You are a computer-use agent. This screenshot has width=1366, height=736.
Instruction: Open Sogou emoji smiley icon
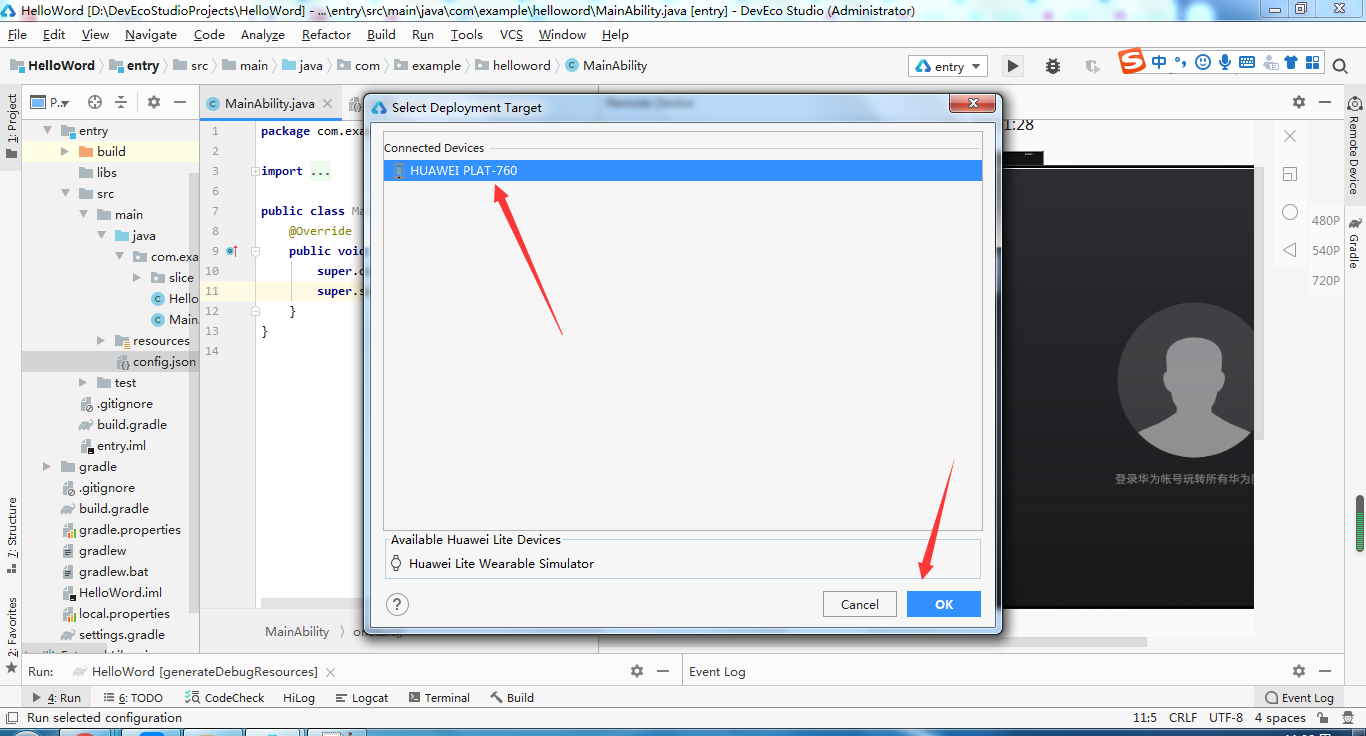(1203, 62)
